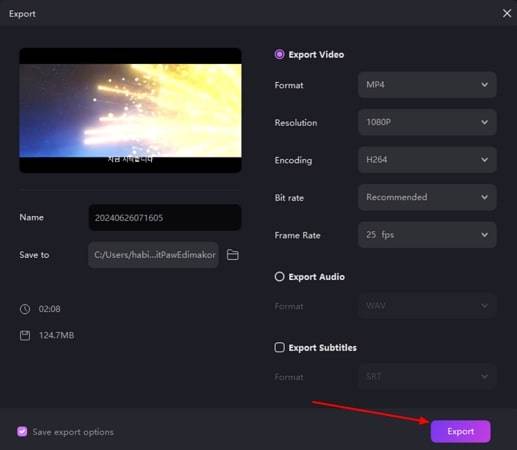Uncheck Save export options checkbox
Image resolution: width=517 pixels, height=450 pixels.
pos(22,432)
